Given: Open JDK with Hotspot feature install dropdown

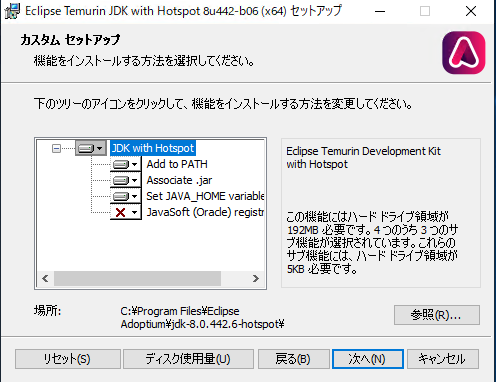Looking at the screenshot, I should pyautogui.click(x=91, y=148).
